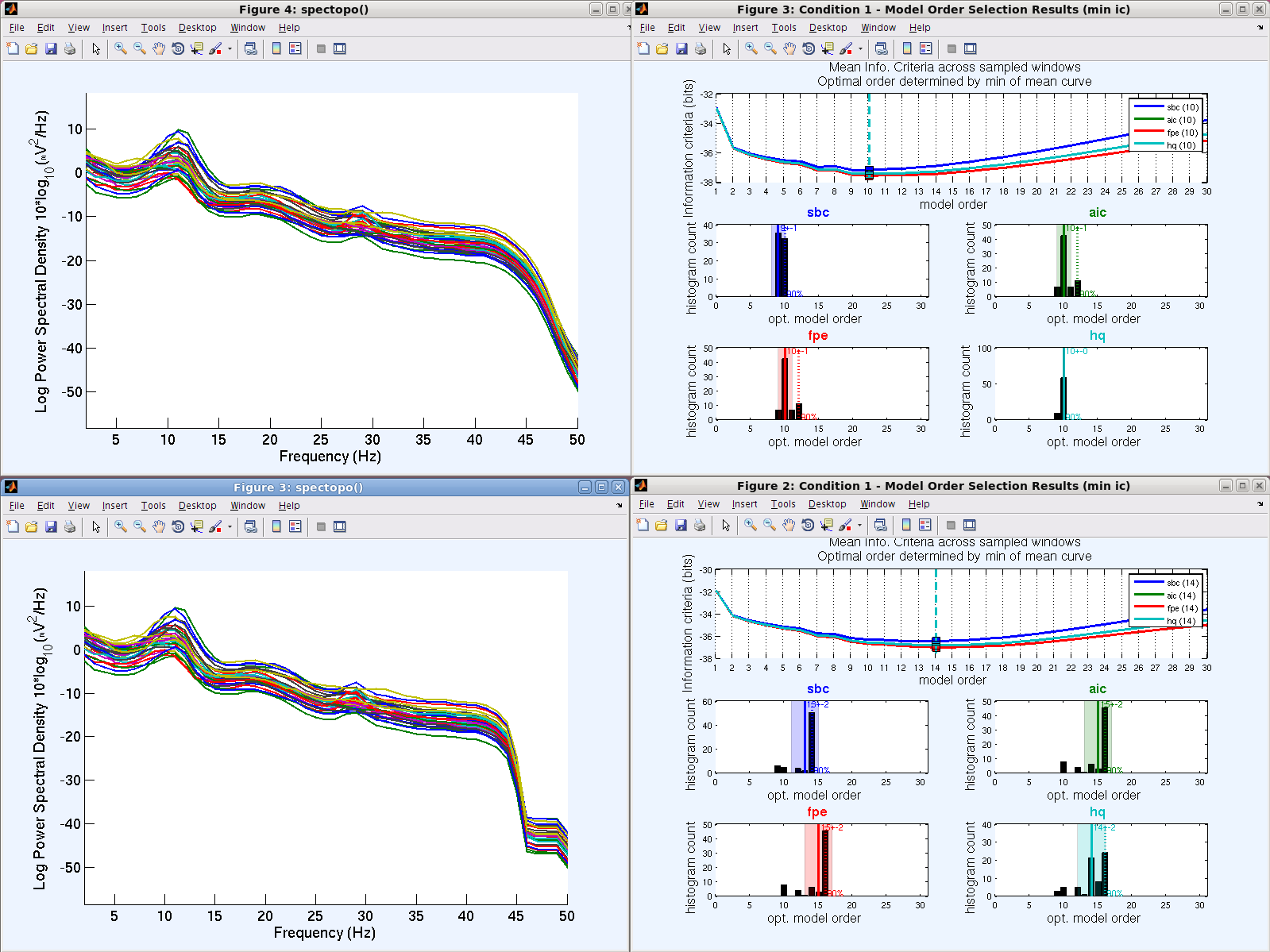Expand Brush dropdown arrow in Figure 3 spectopo toolbar

tap(230, 526)
